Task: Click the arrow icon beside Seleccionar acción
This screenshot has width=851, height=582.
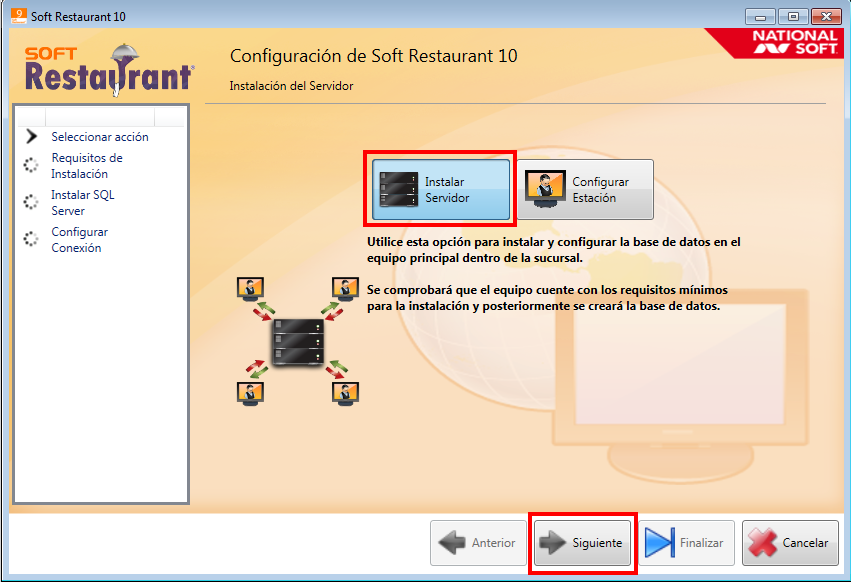Action: point(31,136)
